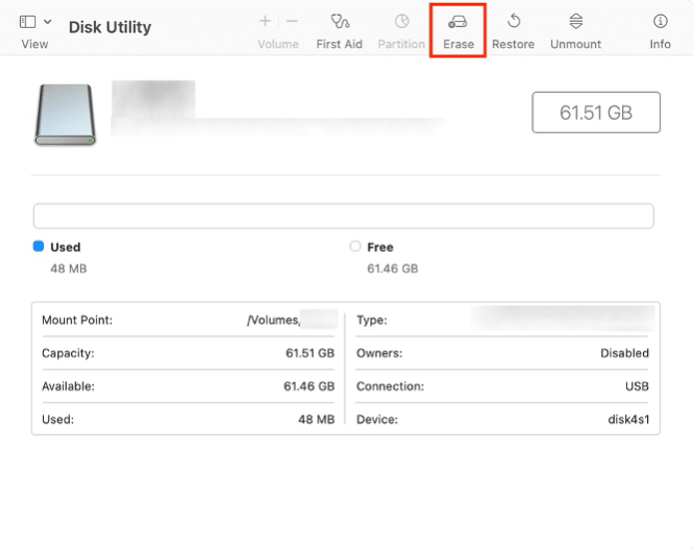The image size is (694, 550).
Task: Click the white Free color swatch
Action: click(x=355, y=246)
